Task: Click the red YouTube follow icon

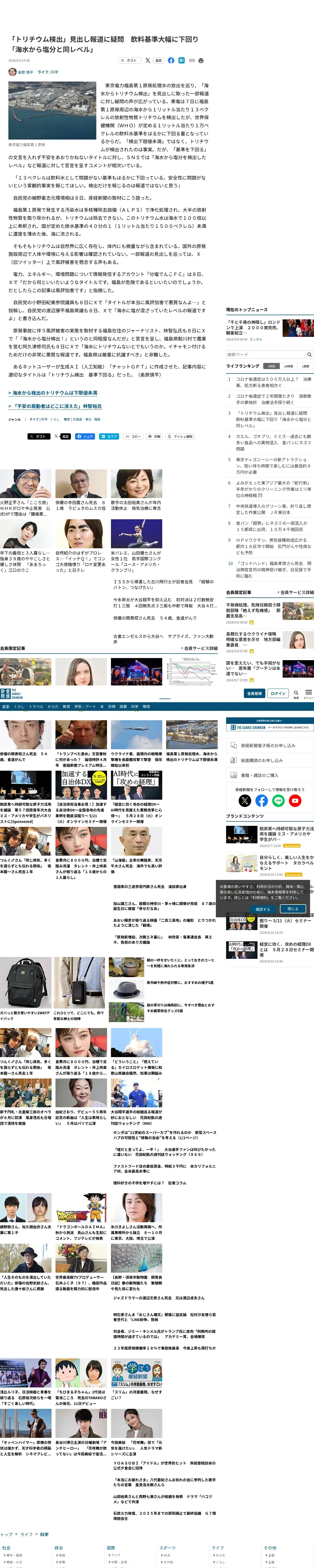Action: tap(295, 800)
